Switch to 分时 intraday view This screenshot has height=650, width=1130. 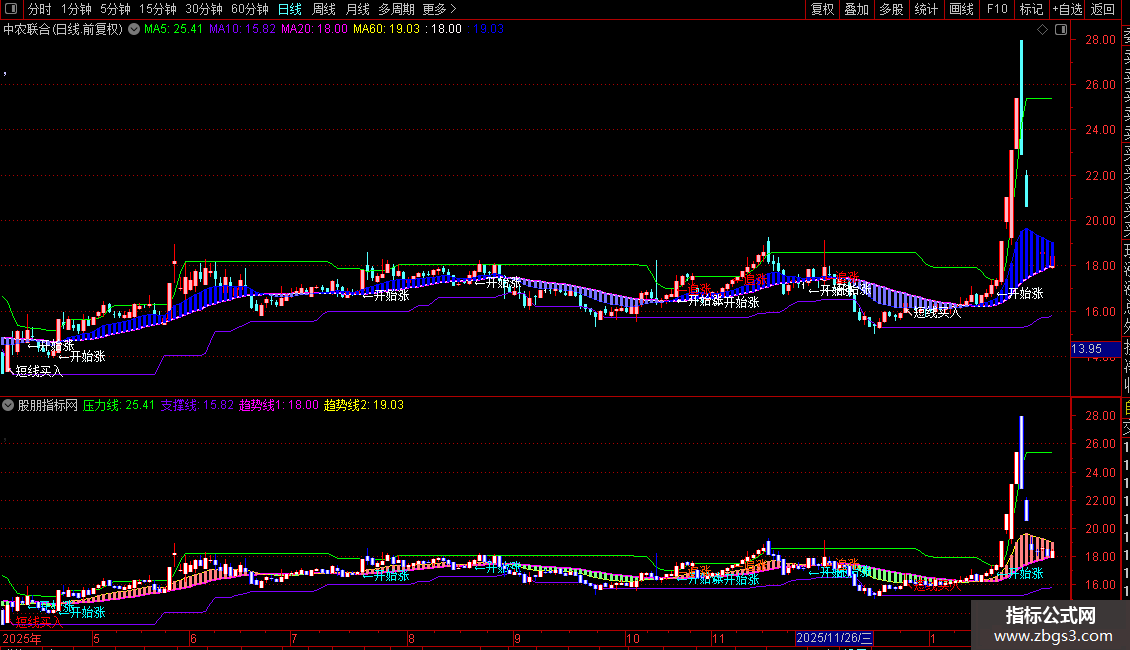39,9
